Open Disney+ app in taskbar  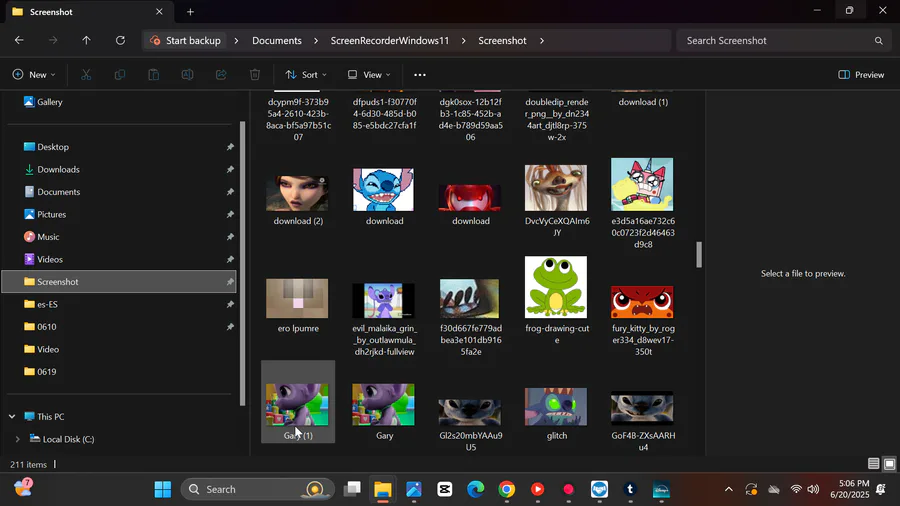coord(661,489)
